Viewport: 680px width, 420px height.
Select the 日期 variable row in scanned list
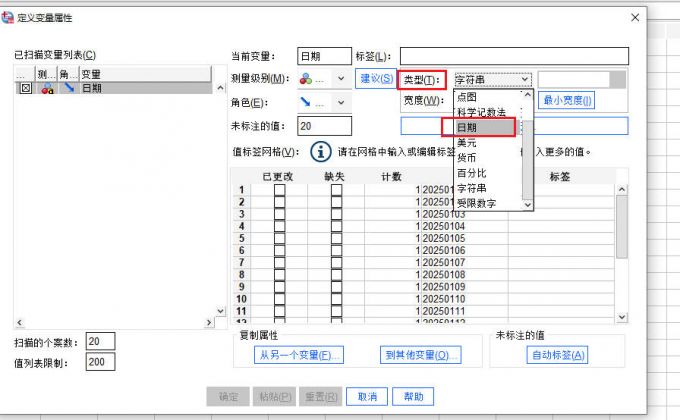[x=114, y=88]
